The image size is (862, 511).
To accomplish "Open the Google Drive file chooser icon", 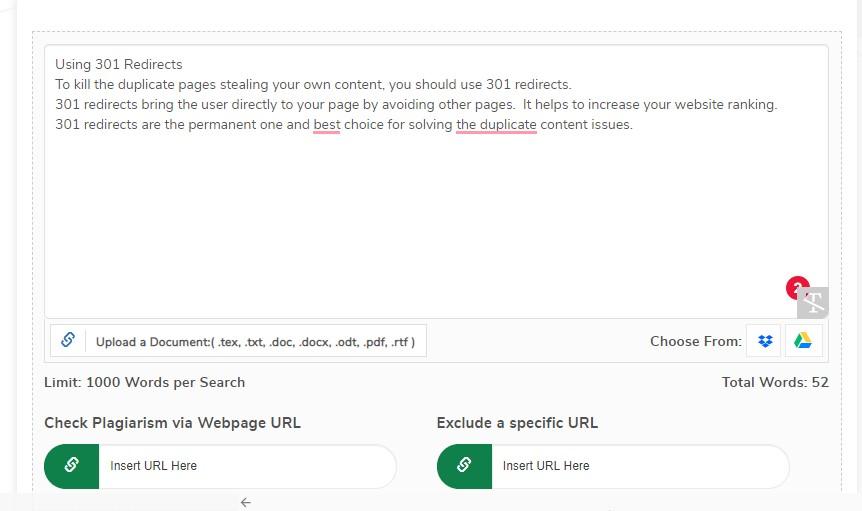I will 803,341.
